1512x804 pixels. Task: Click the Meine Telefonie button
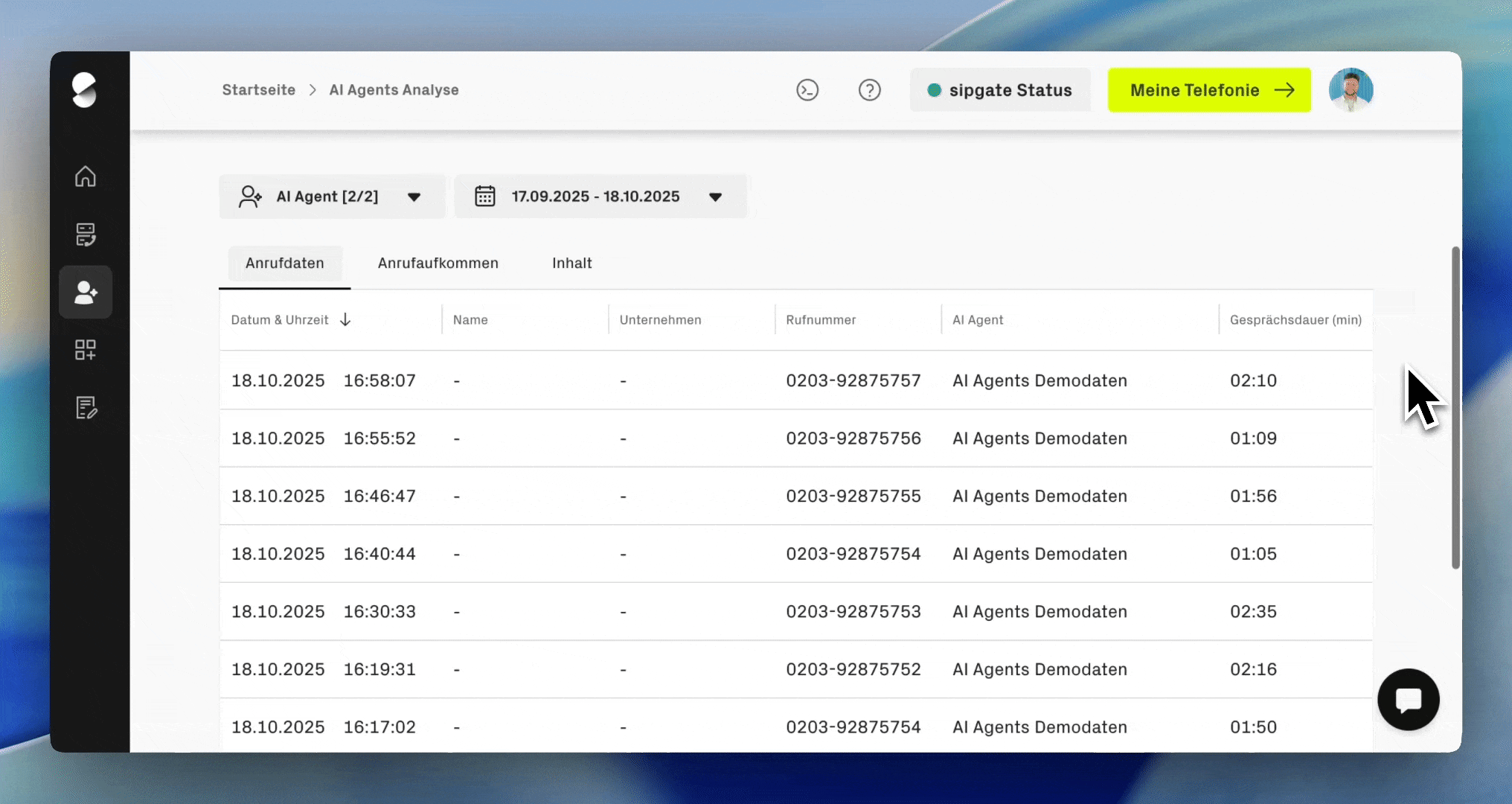pyautogui.click(x=1208, y=90)
